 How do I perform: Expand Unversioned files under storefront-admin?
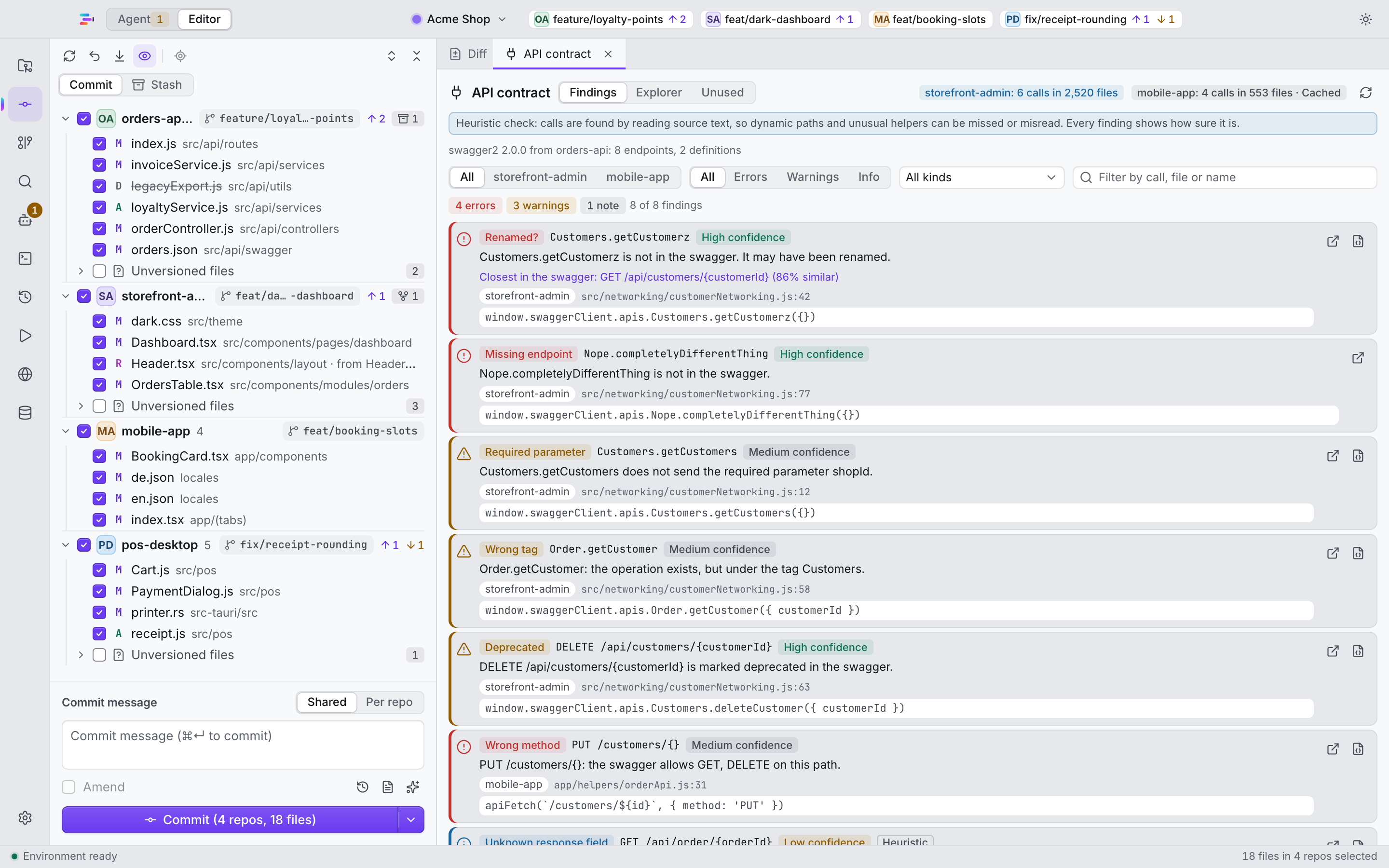(x=81, y=406)
